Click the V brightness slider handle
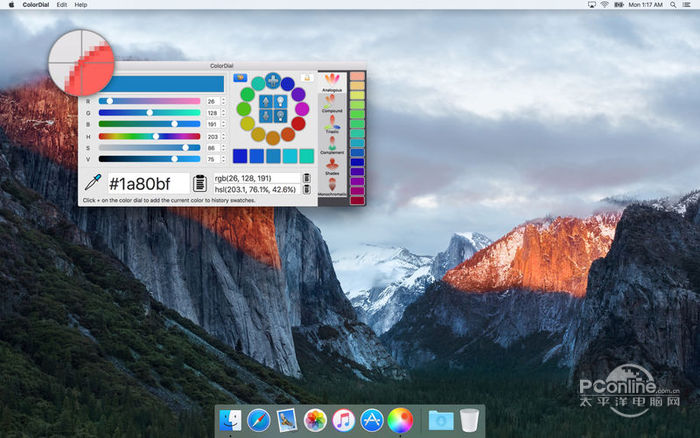700x438 pixels. coord(174,159)
